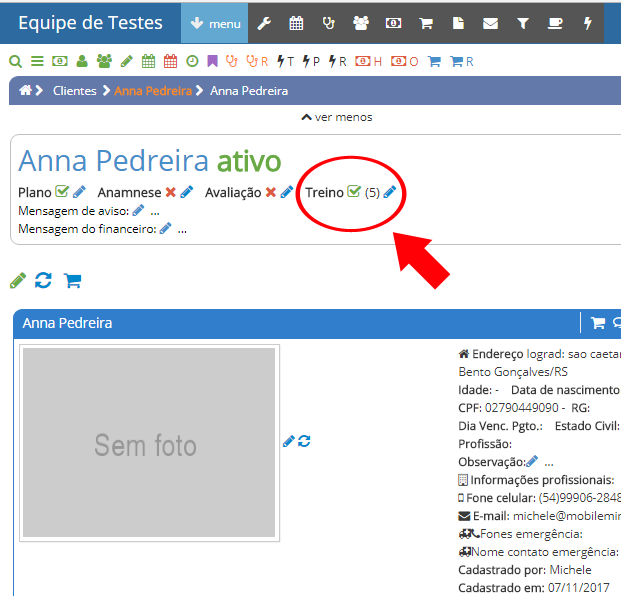Click the pencil edit icon next to Treino
Viewport: 621px width, 596px height.
tap(390, 192)
